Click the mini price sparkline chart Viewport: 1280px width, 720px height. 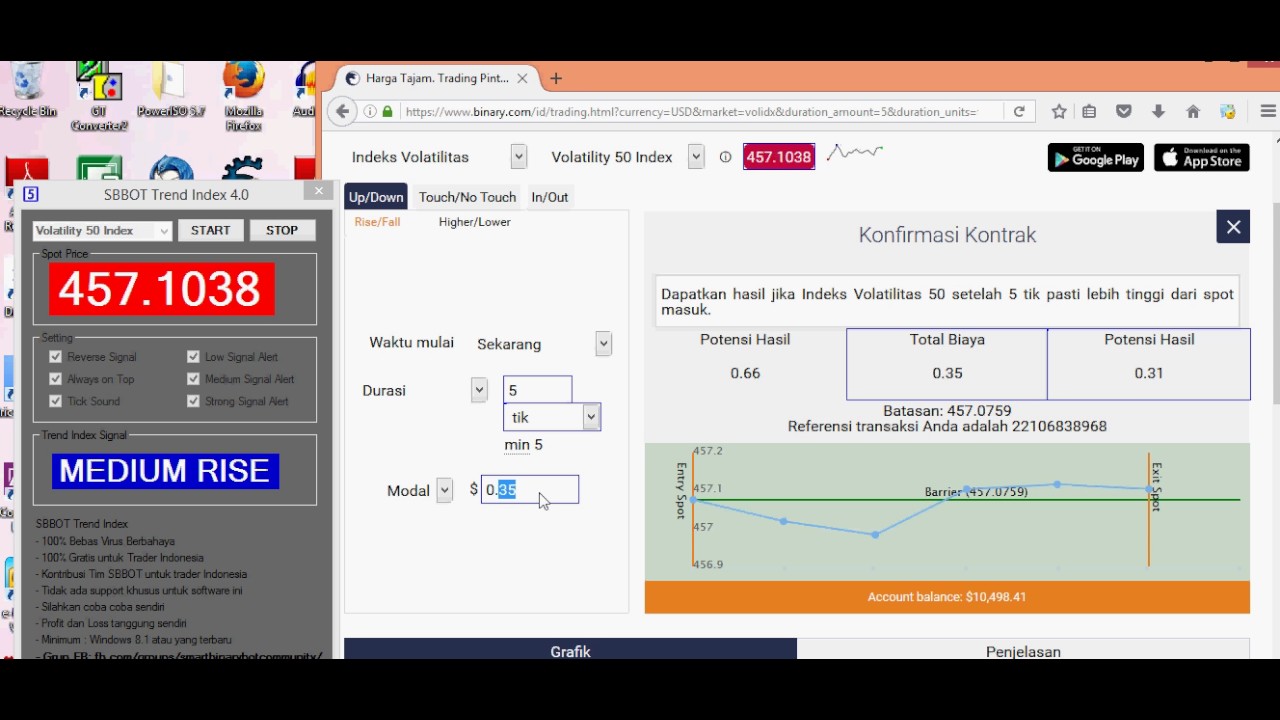click(855, 152)
